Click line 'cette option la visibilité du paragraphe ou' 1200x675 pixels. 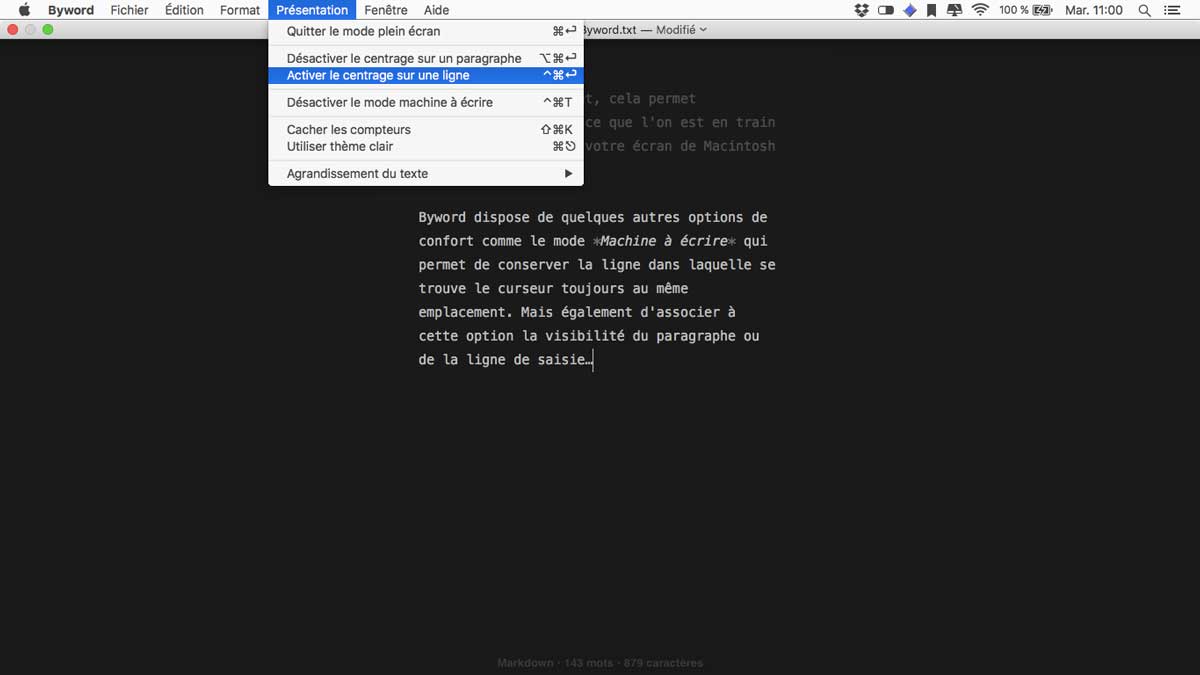pyautogui.click(x=589, y=337)
